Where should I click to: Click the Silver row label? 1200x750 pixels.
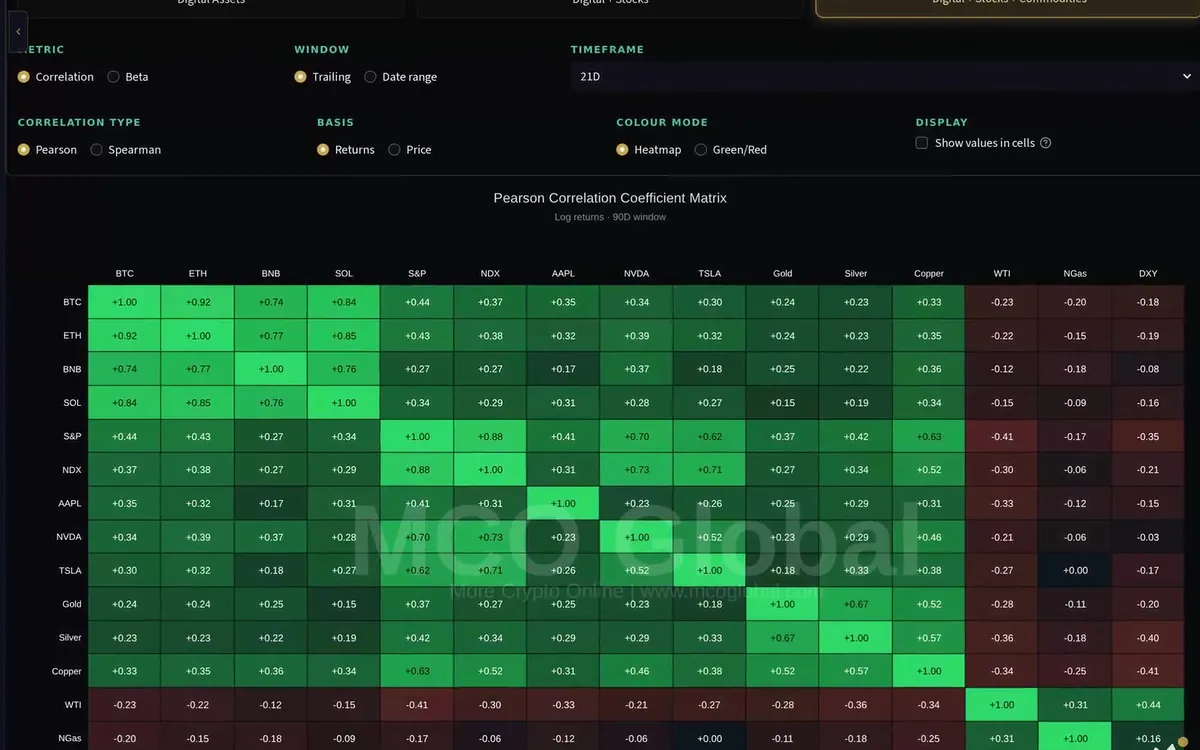pyautogui.click(x=70, y=638)
